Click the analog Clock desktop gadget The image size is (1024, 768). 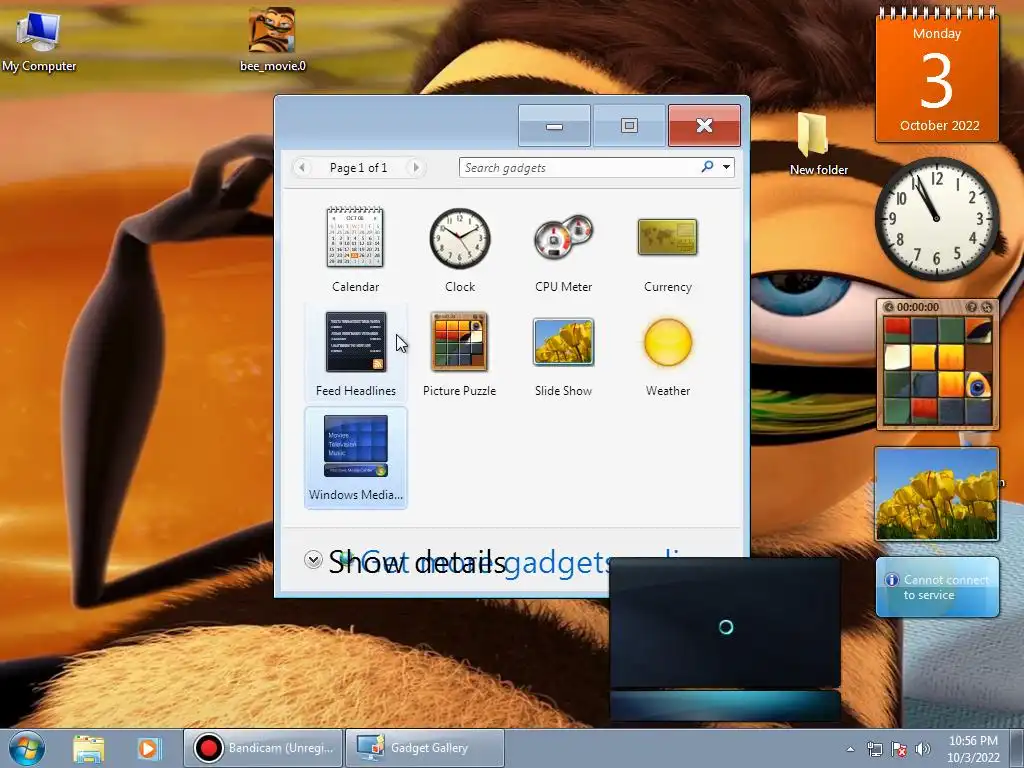[936, 218]
